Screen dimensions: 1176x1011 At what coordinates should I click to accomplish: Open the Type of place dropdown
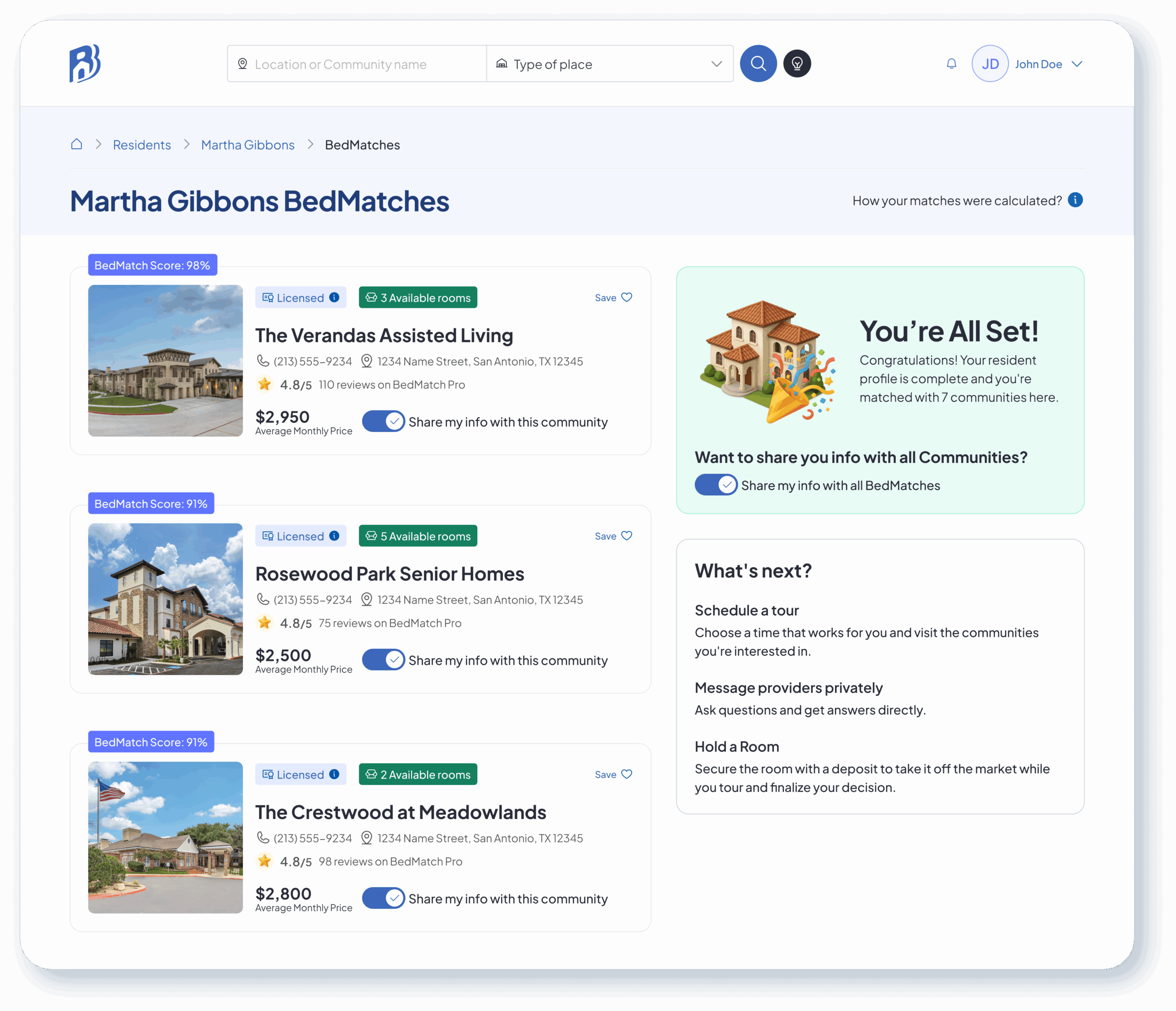coord(610,63)
